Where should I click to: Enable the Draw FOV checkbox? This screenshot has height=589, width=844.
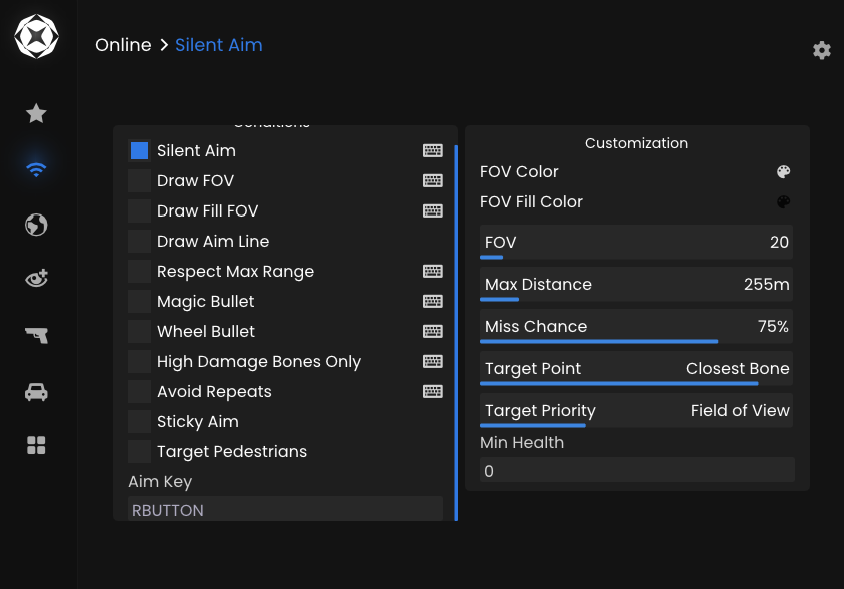[x=139, y=180]
